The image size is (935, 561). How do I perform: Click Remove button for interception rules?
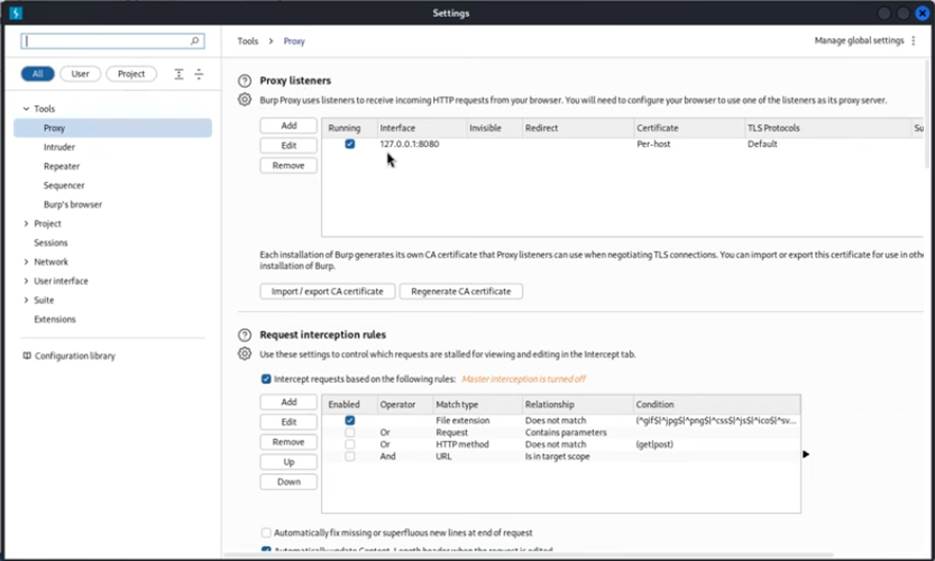coord(289,442)
